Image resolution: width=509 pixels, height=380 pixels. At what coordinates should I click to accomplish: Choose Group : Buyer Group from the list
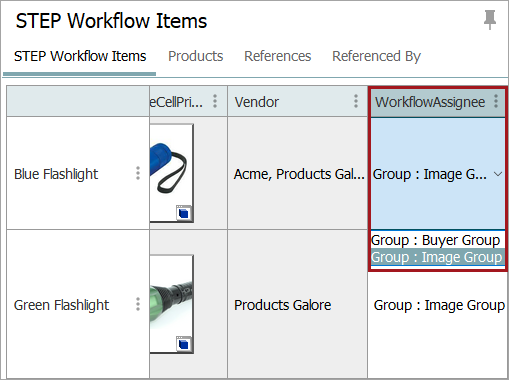pyautogui.click(x=436, y=240)
